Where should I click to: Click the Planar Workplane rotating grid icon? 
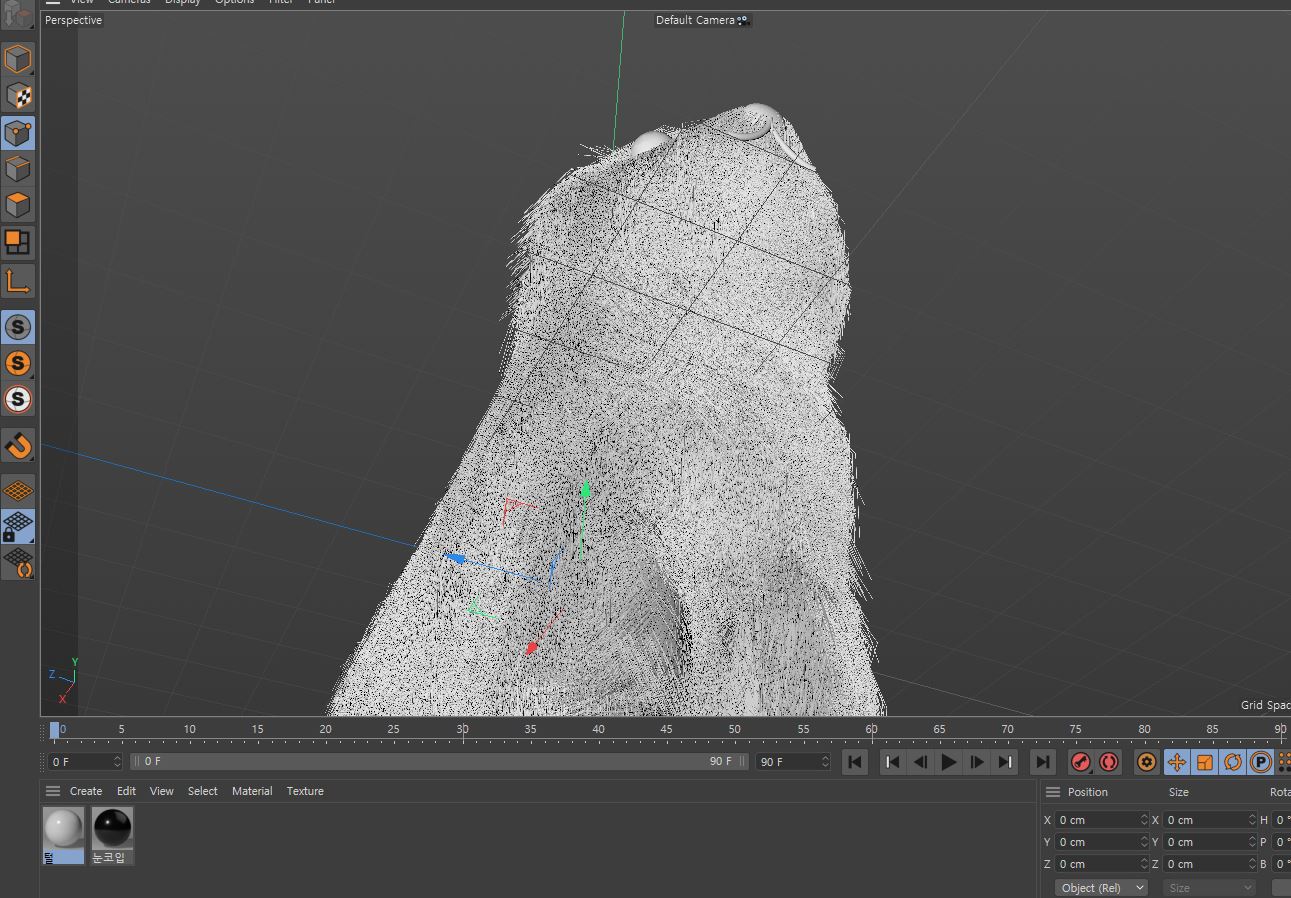pyautogui.click(x=18, y=563)
